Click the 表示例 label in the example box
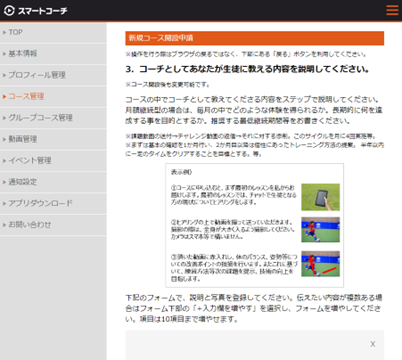Viewport: 402px width, 360px height. pyautogui.click(x=181, y=172)
